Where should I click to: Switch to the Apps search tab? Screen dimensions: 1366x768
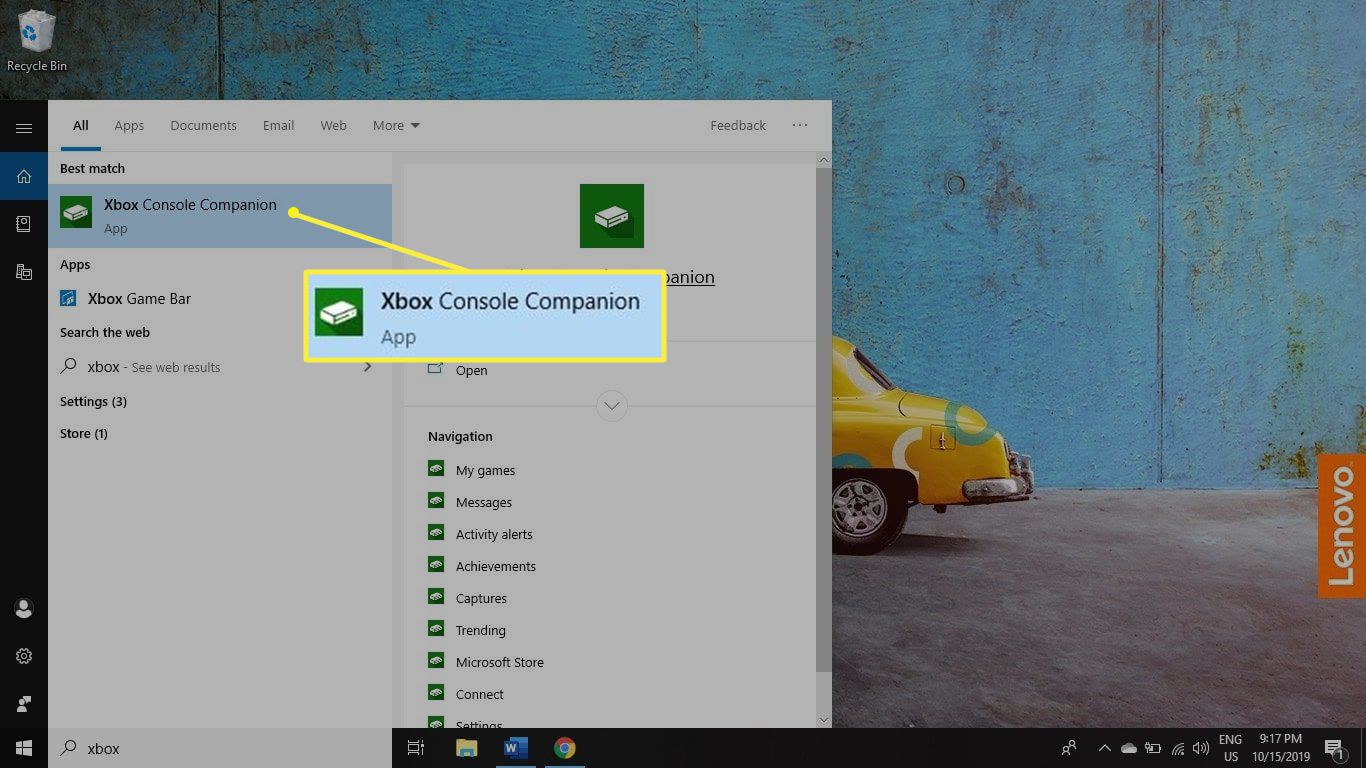129,125
